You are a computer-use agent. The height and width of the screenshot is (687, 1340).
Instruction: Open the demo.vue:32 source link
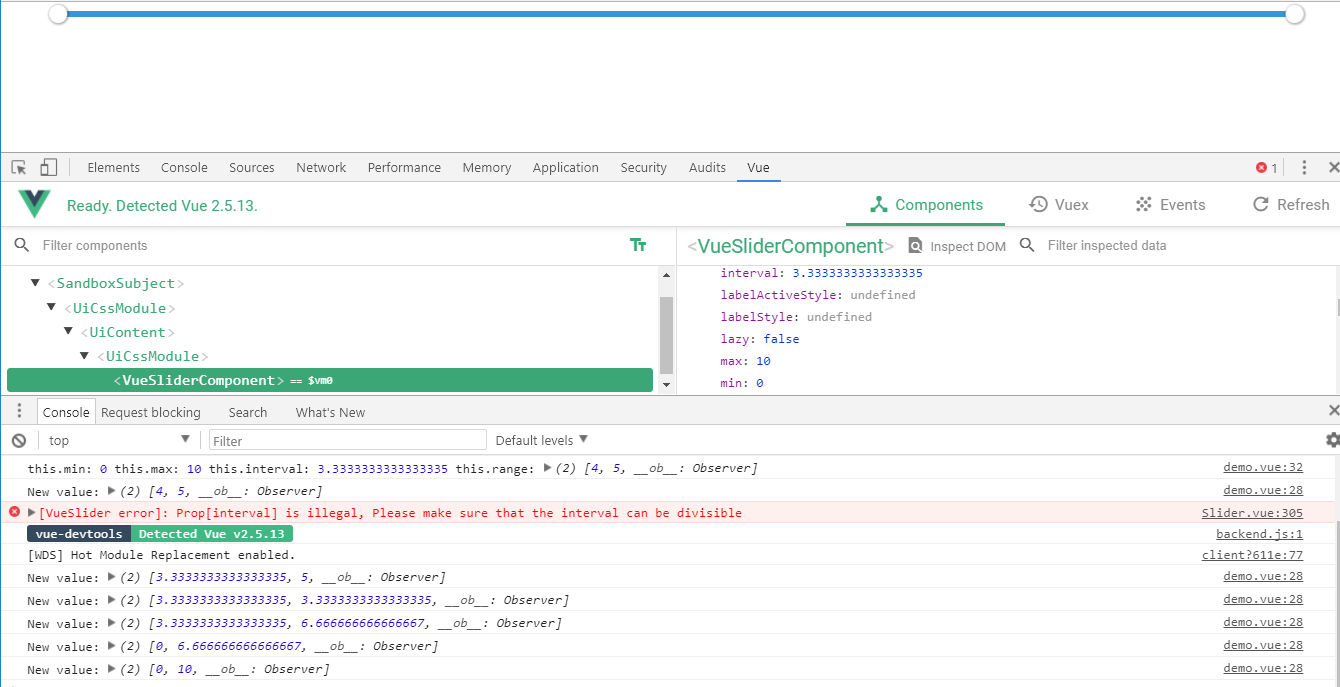1263,467
